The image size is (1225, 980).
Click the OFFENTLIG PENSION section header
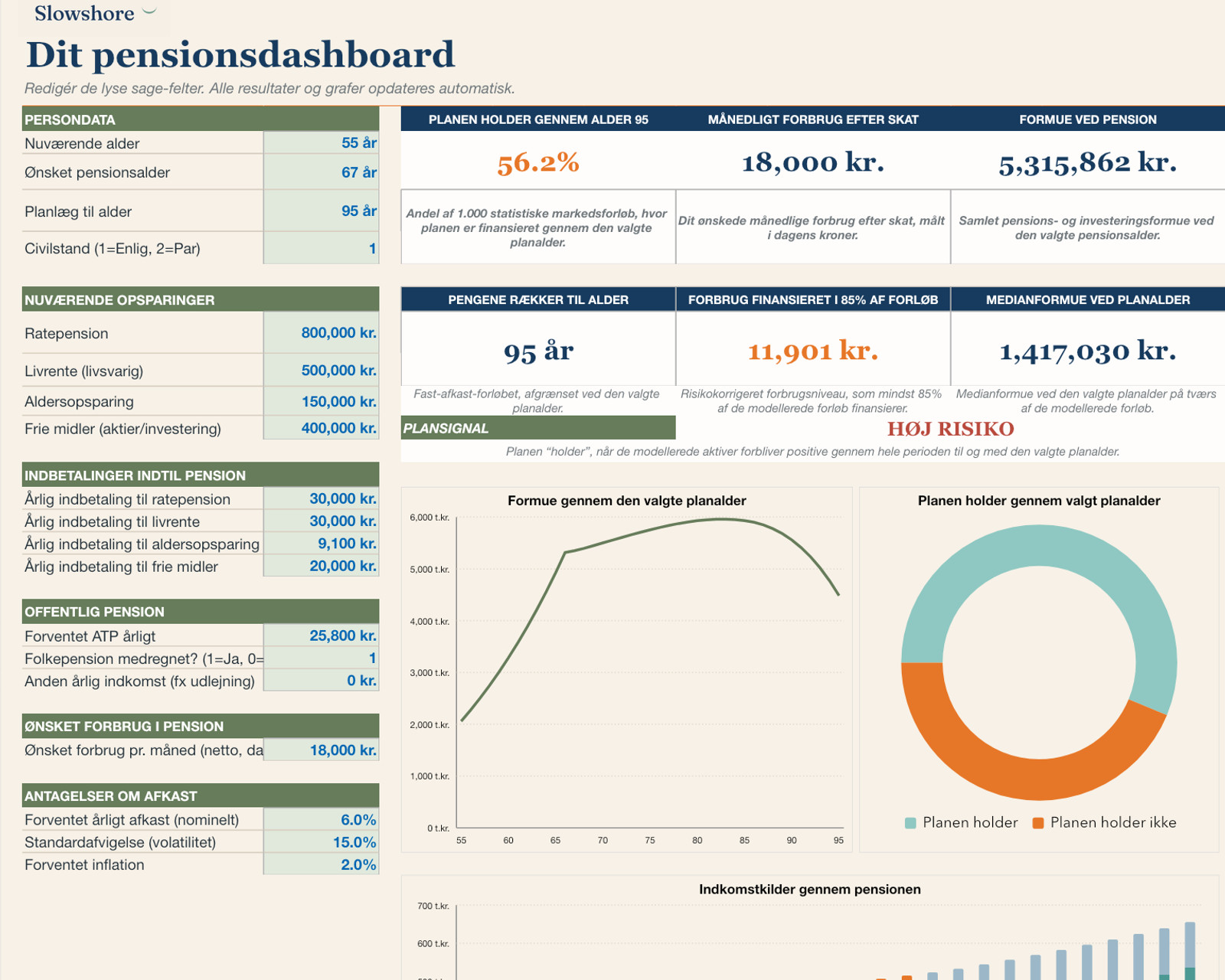coord(201,612)
